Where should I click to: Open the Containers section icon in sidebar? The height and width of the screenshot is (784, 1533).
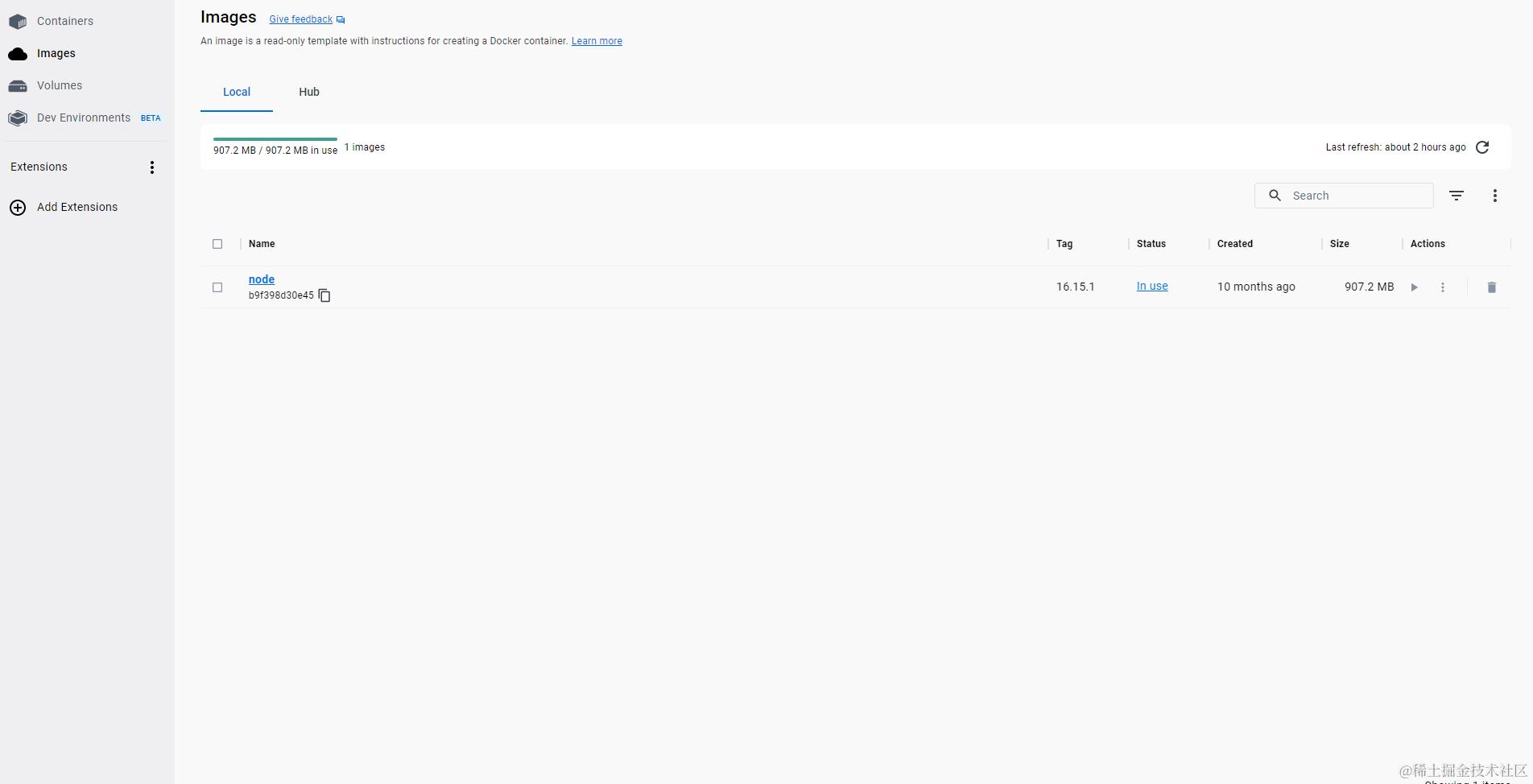(x=18, y=21)
